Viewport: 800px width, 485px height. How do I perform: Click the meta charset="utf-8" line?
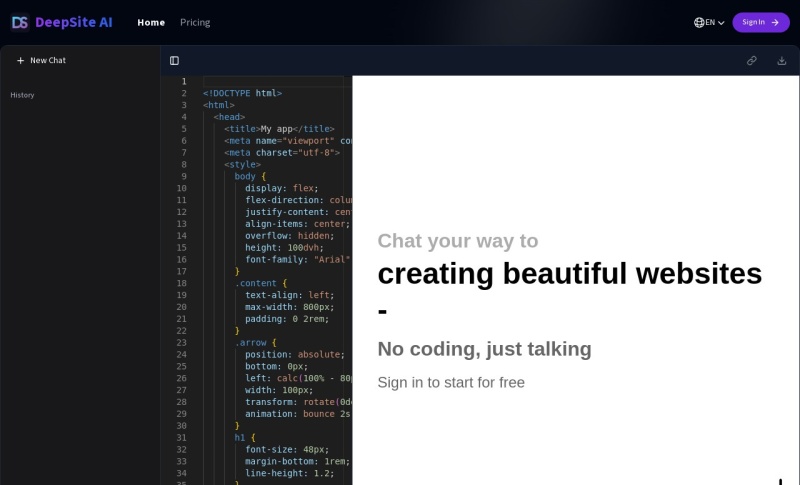point(282,152)
